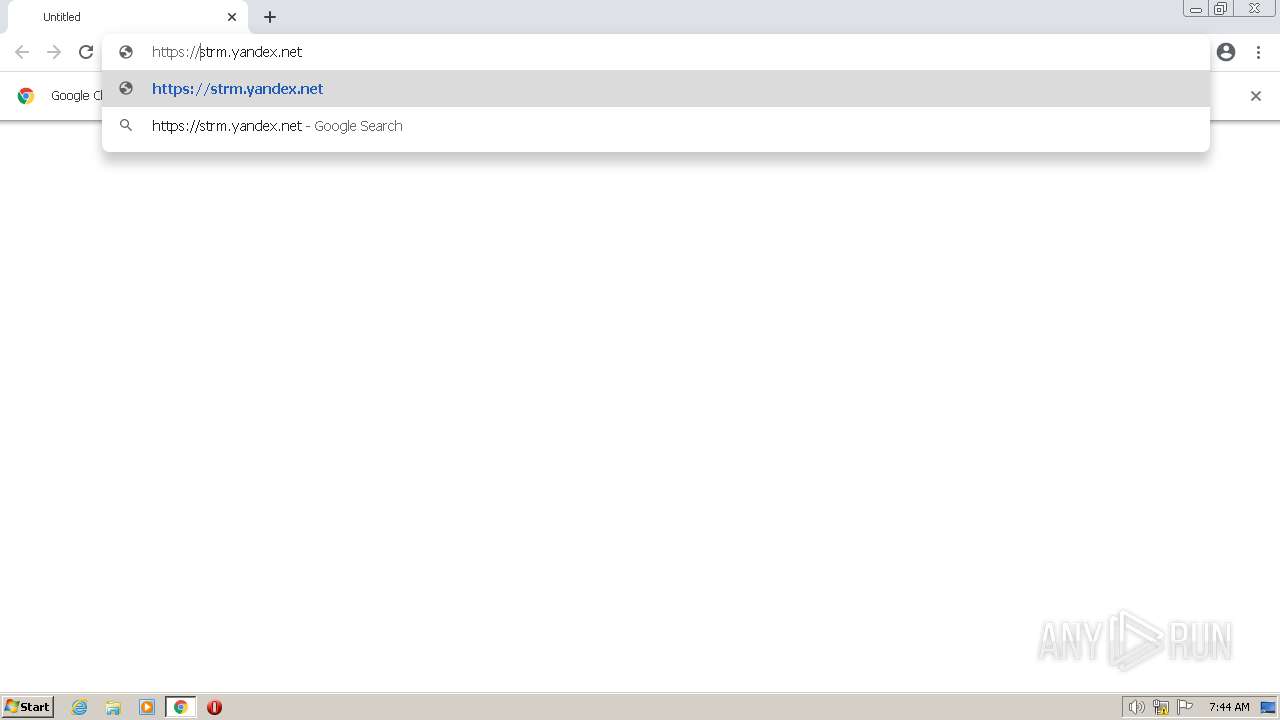The width and height of the screenshot is (1280, 720).
Task: Minimize the Chrome window
Action: point(1196,9)
